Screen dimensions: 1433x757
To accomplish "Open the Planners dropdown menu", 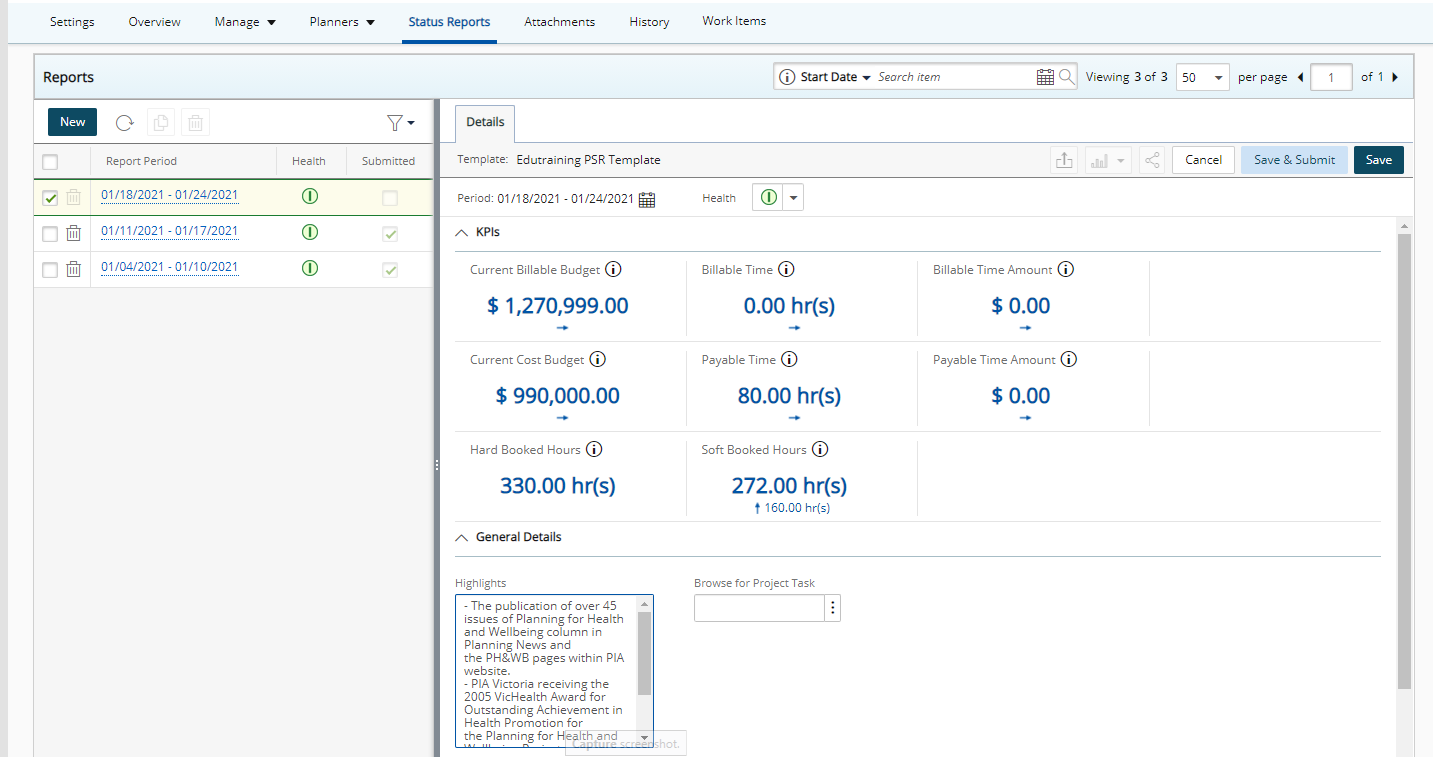I will click(x=342, y=22).
